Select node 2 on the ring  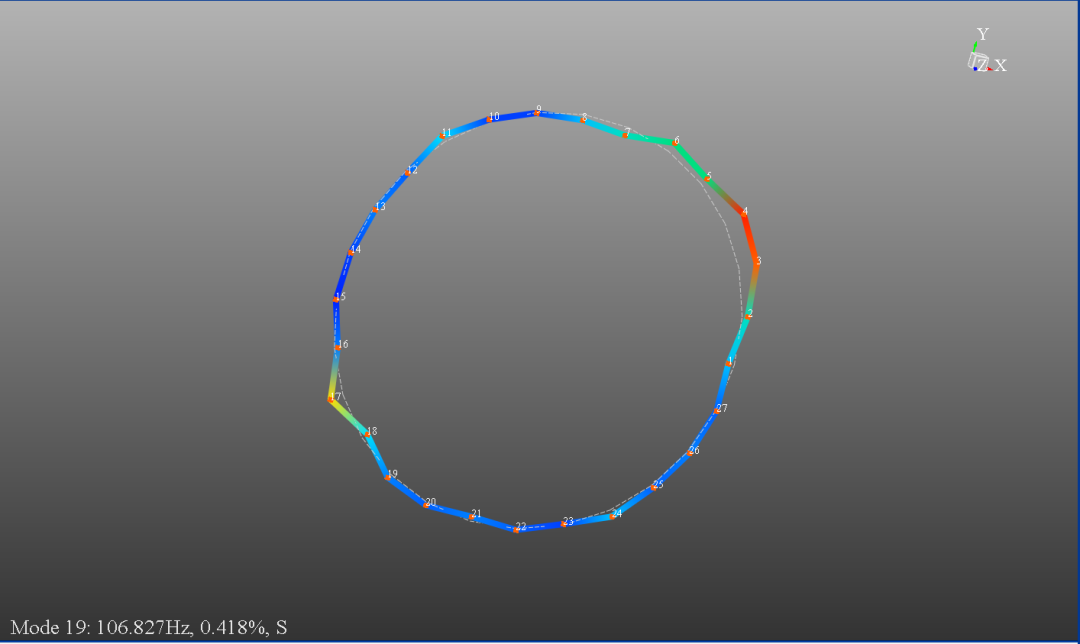[748, 315]
